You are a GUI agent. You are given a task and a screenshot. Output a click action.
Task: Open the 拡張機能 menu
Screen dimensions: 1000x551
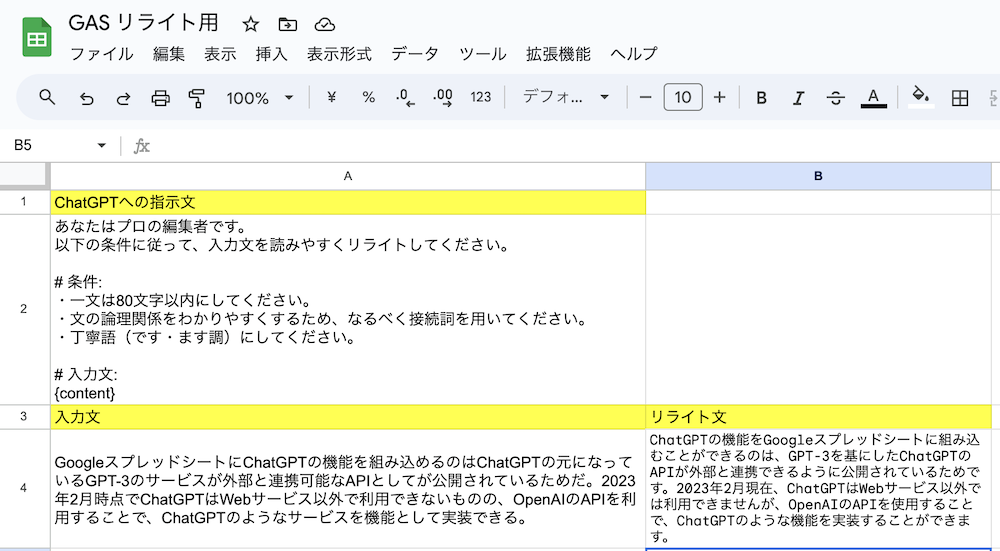[558, 54]
